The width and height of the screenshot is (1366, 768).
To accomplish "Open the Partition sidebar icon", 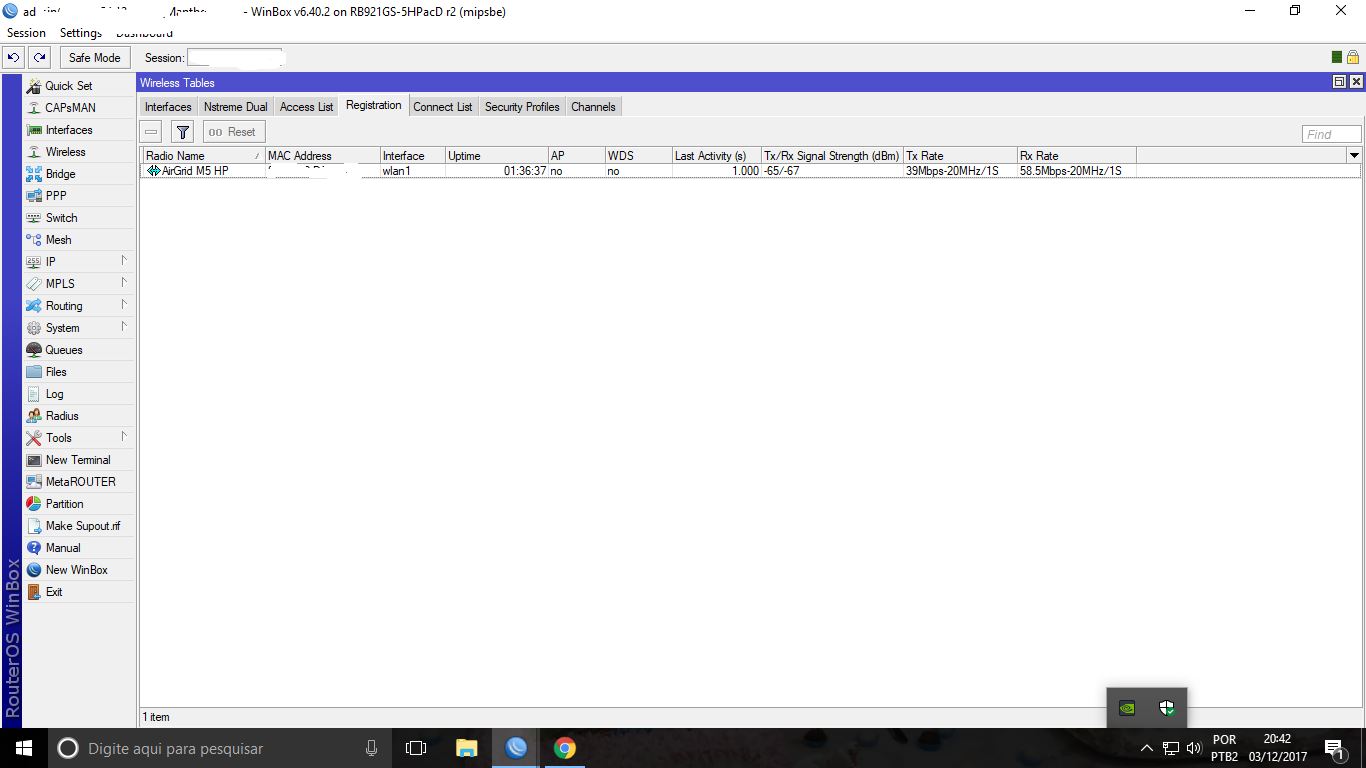I will [x=34, y=504].
